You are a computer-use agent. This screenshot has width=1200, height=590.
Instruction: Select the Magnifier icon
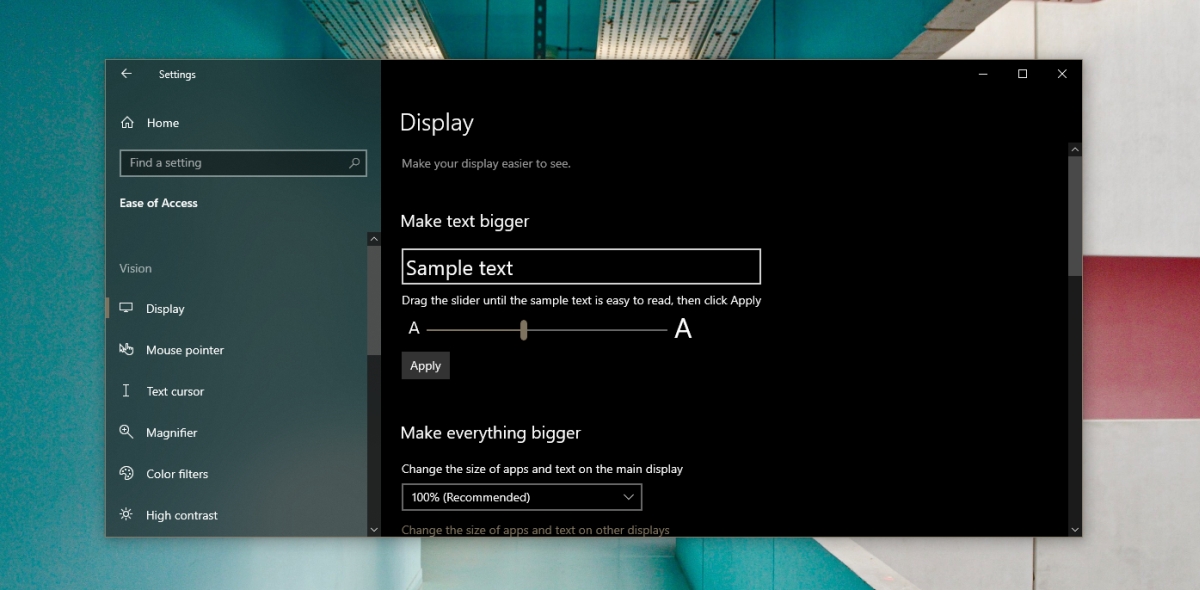click(126, 432)
